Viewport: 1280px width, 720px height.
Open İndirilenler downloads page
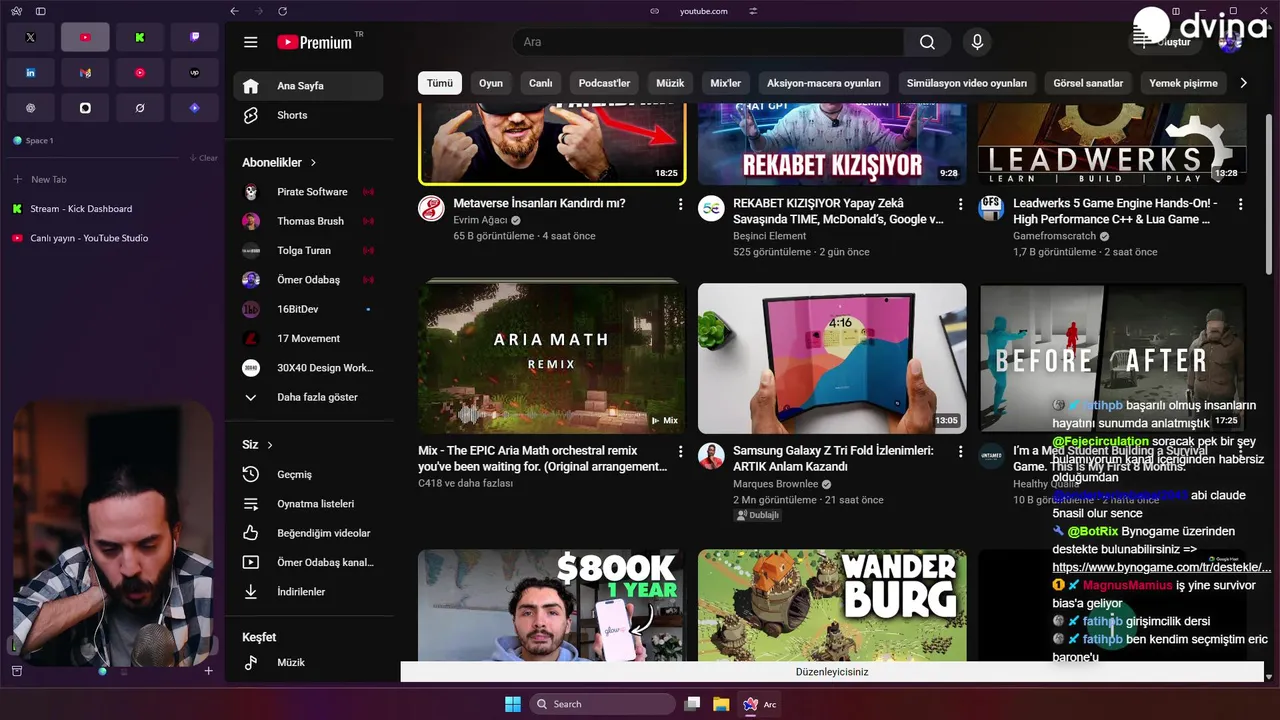(308, 592)
